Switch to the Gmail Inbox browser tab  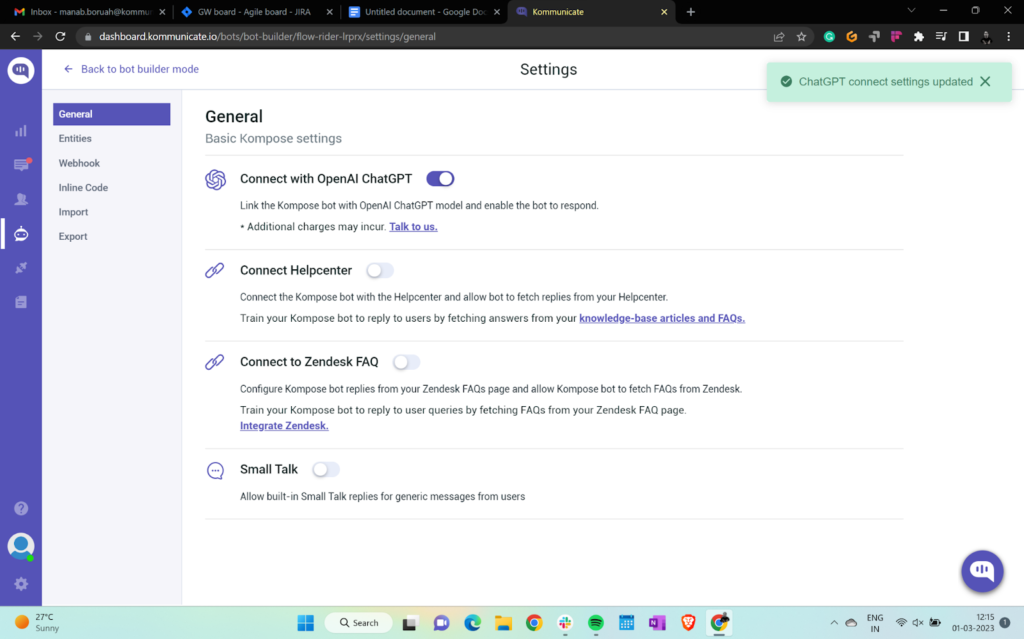tap(89, 12)
